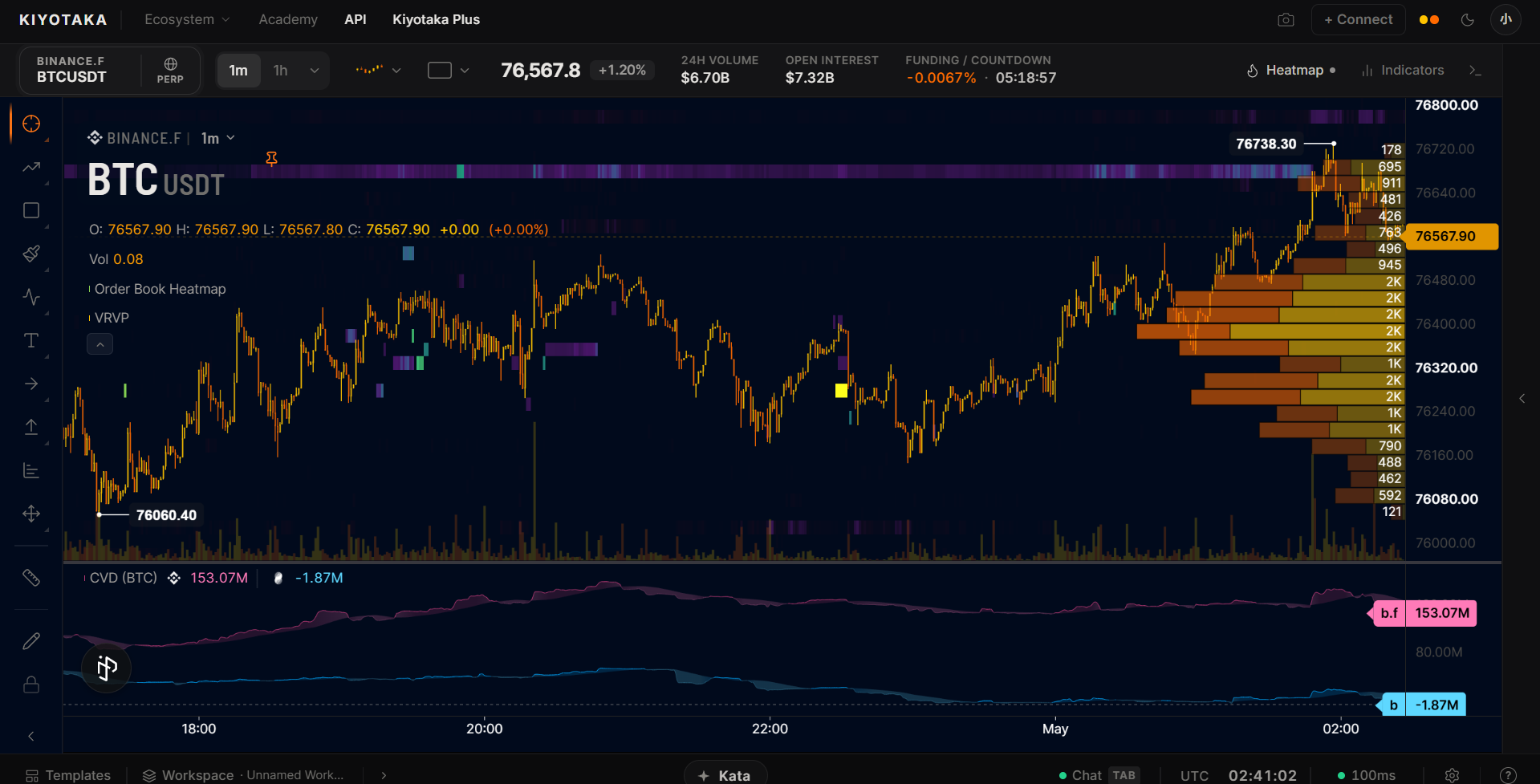Open the API menu item
Viewport: 1540px width, 784px height.
pos(356,19)
